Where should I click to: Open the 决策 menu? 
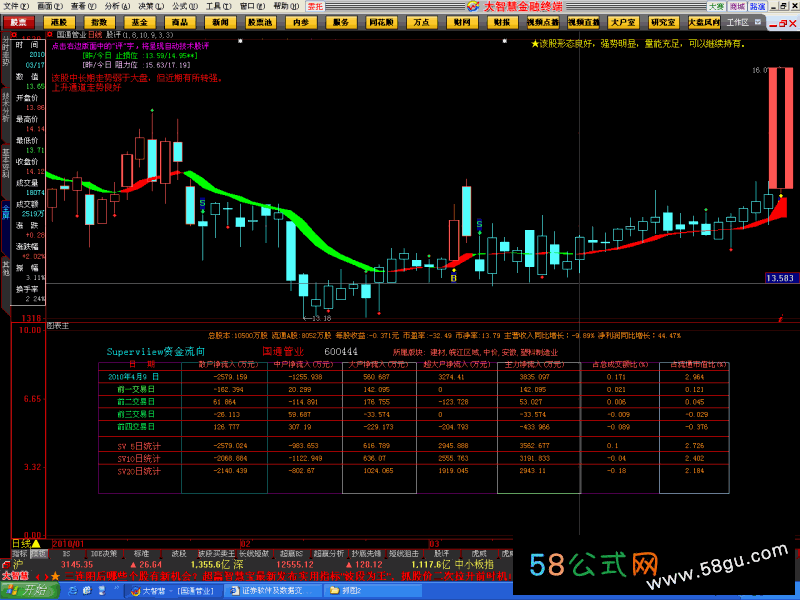(151, 6)
